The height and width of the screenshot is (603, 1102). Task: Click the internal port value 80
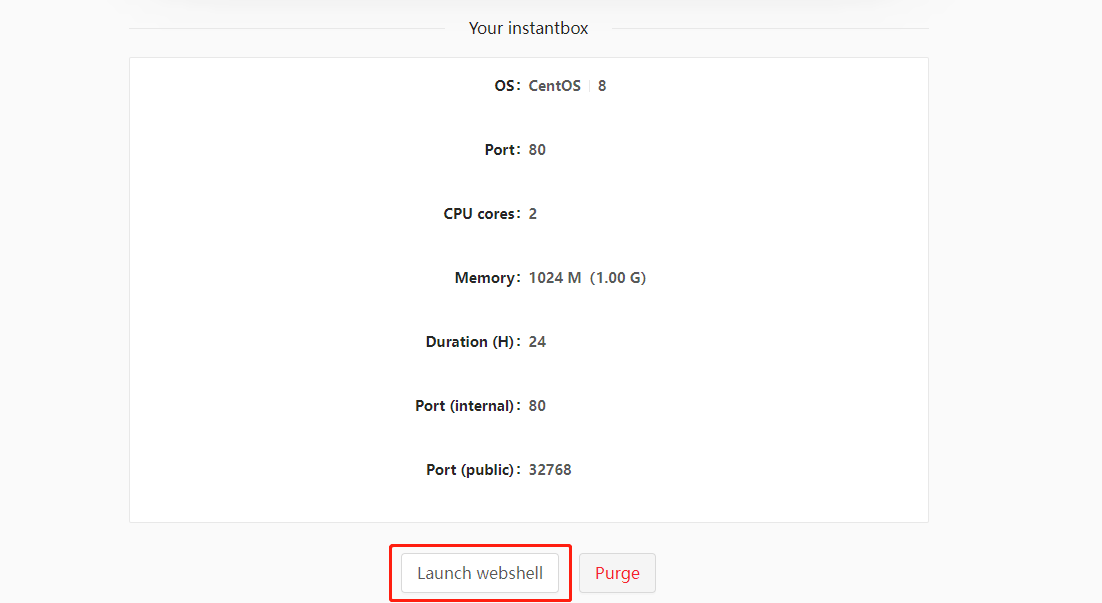pos(537,405)
